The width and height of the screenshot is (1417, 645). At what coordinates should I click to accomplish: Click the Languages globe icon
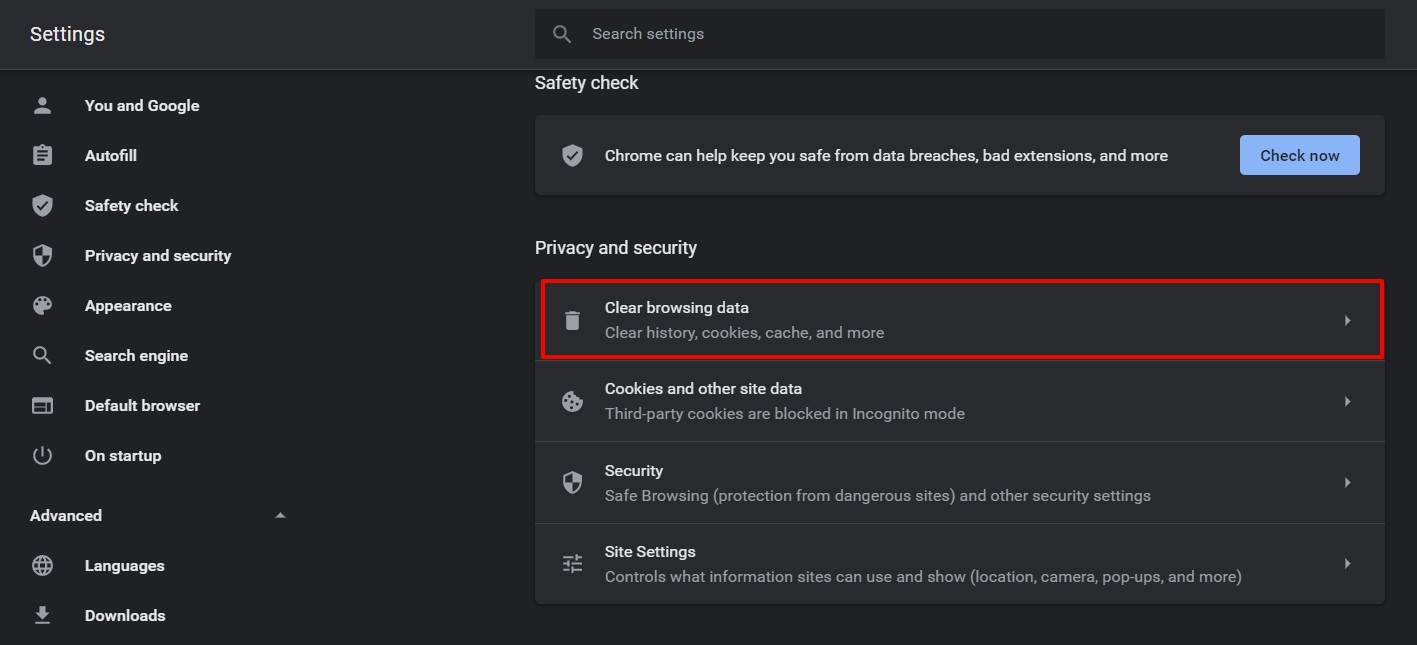click(x=42, y=565)
